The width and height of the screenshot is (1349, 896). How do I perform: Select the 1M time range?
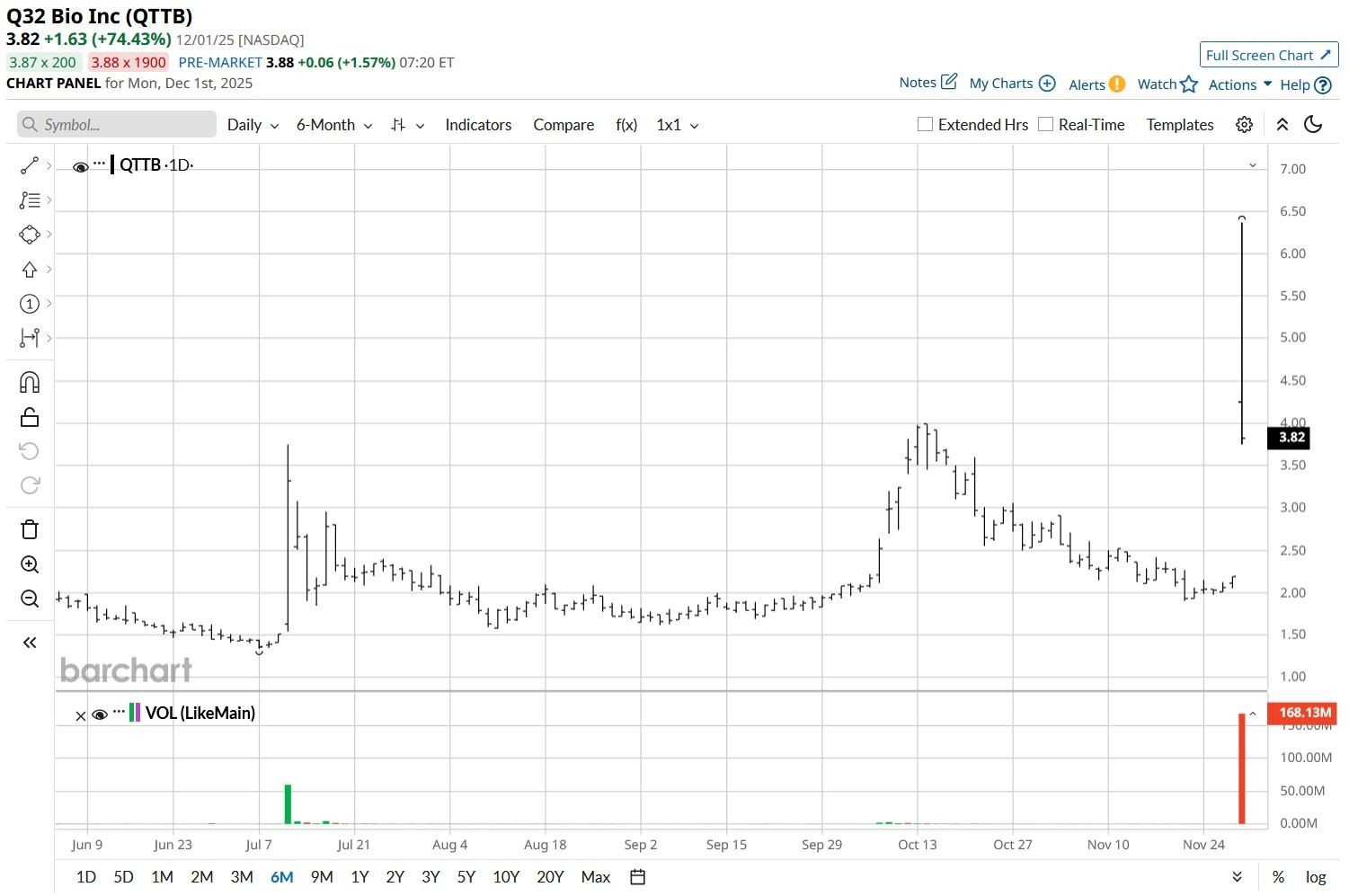click(162, 877)
